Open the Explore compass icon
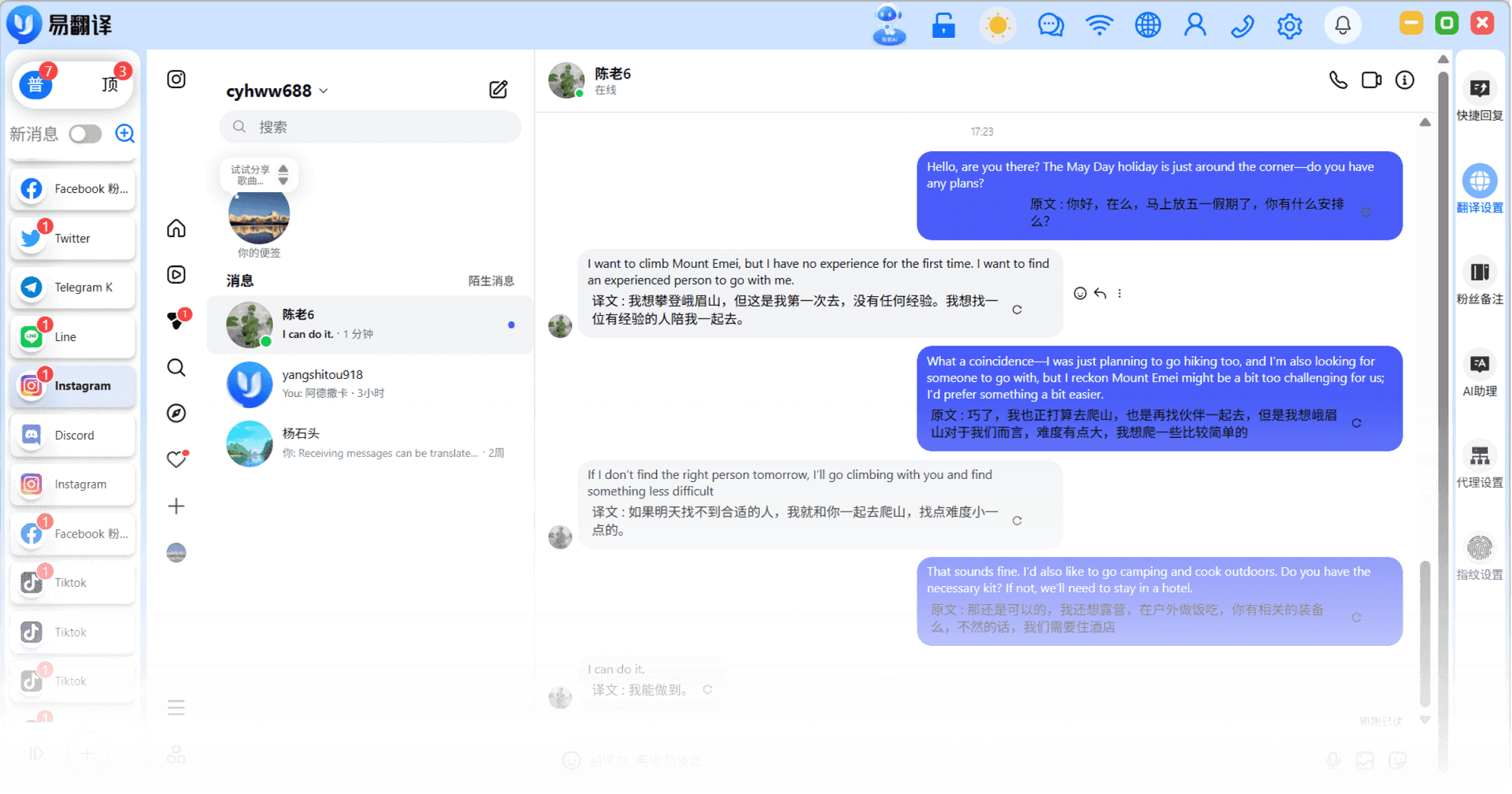 (176, 414)
